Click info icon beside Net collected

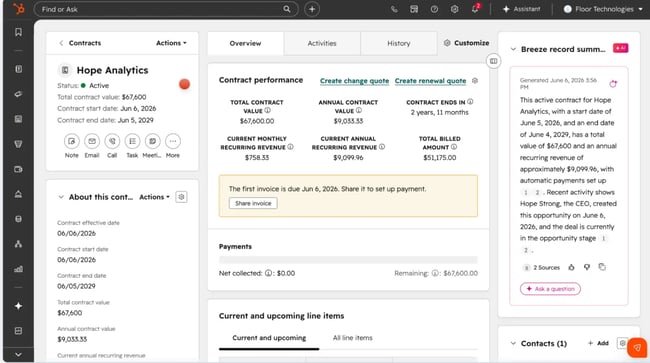pyautogui.click(x=268, y=273)
